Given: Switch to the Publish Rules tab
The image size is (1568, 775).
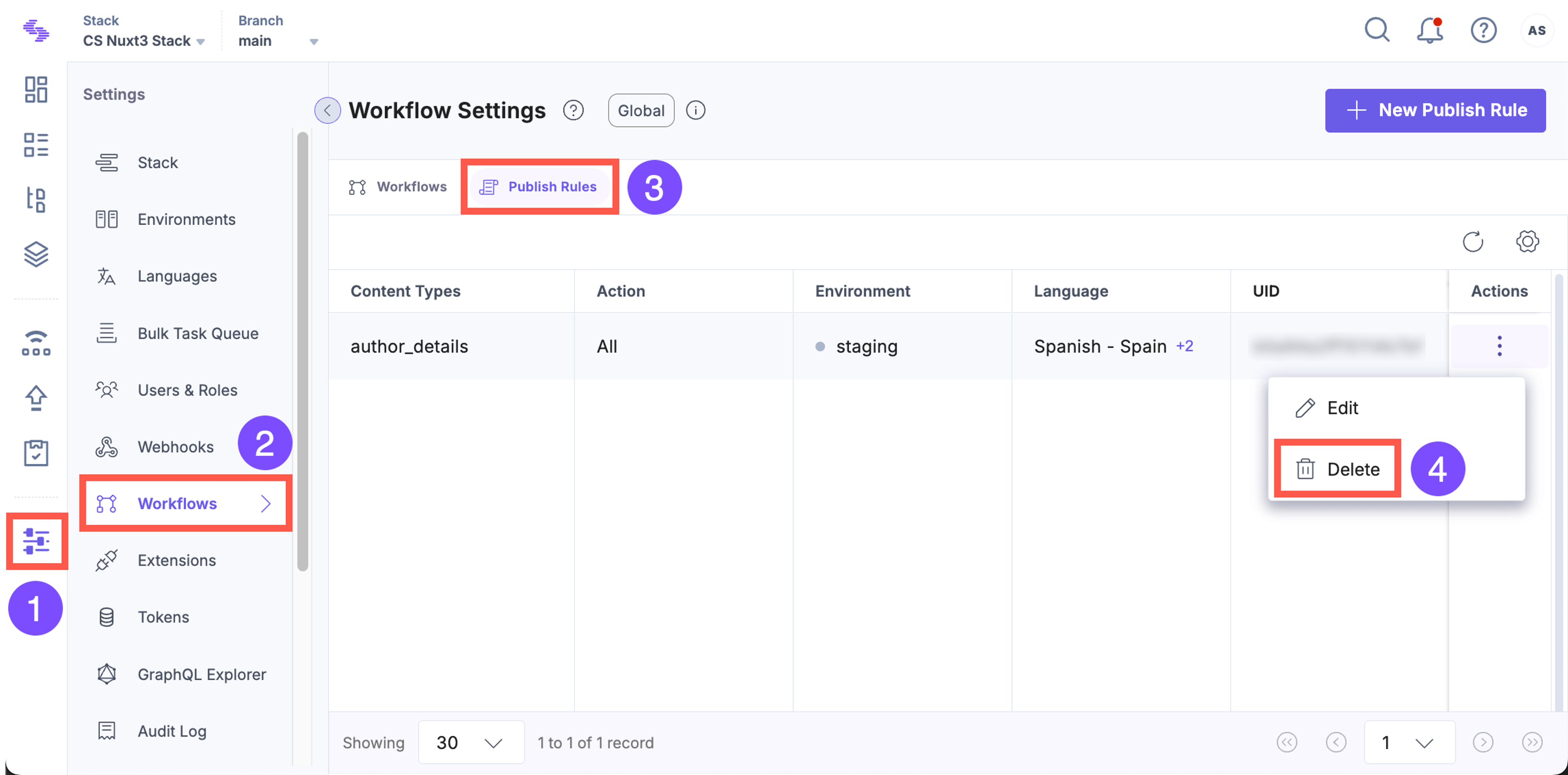Looking at the screenshot, I should point(539,187).
